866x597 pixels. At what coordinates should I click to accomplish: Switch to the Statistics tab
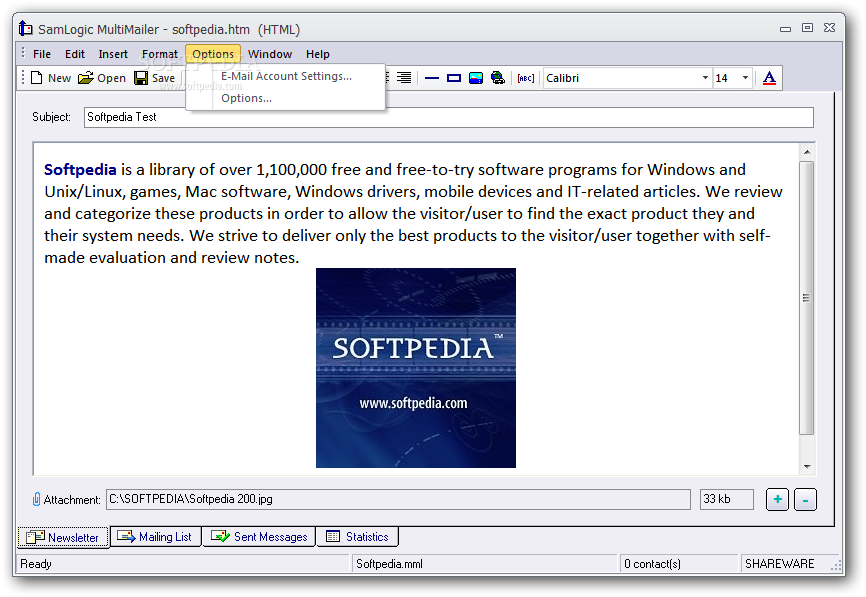[357, 537]
